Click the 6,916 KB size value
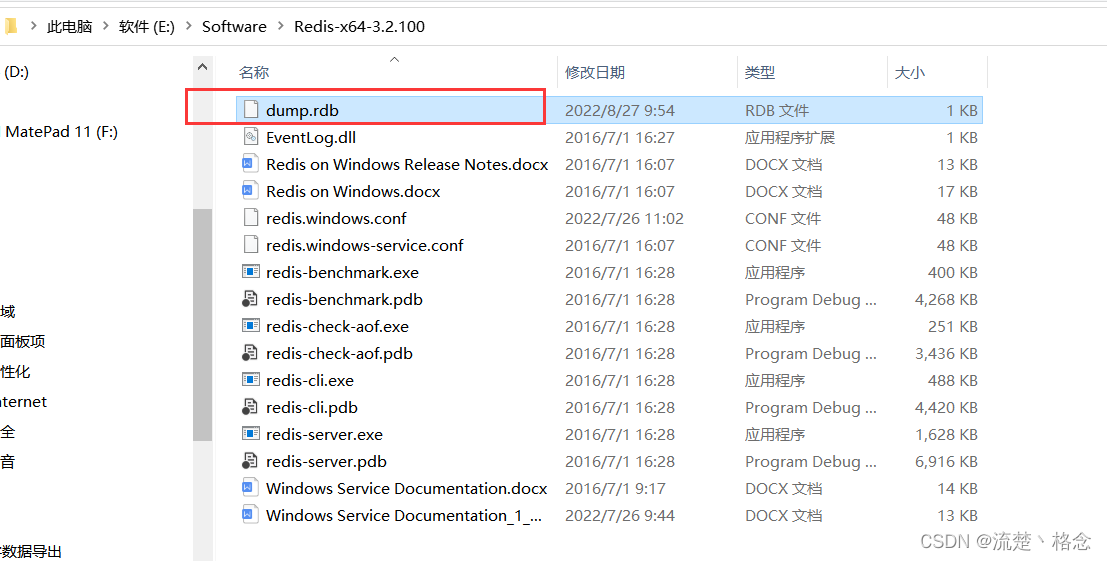 point(946,462)
